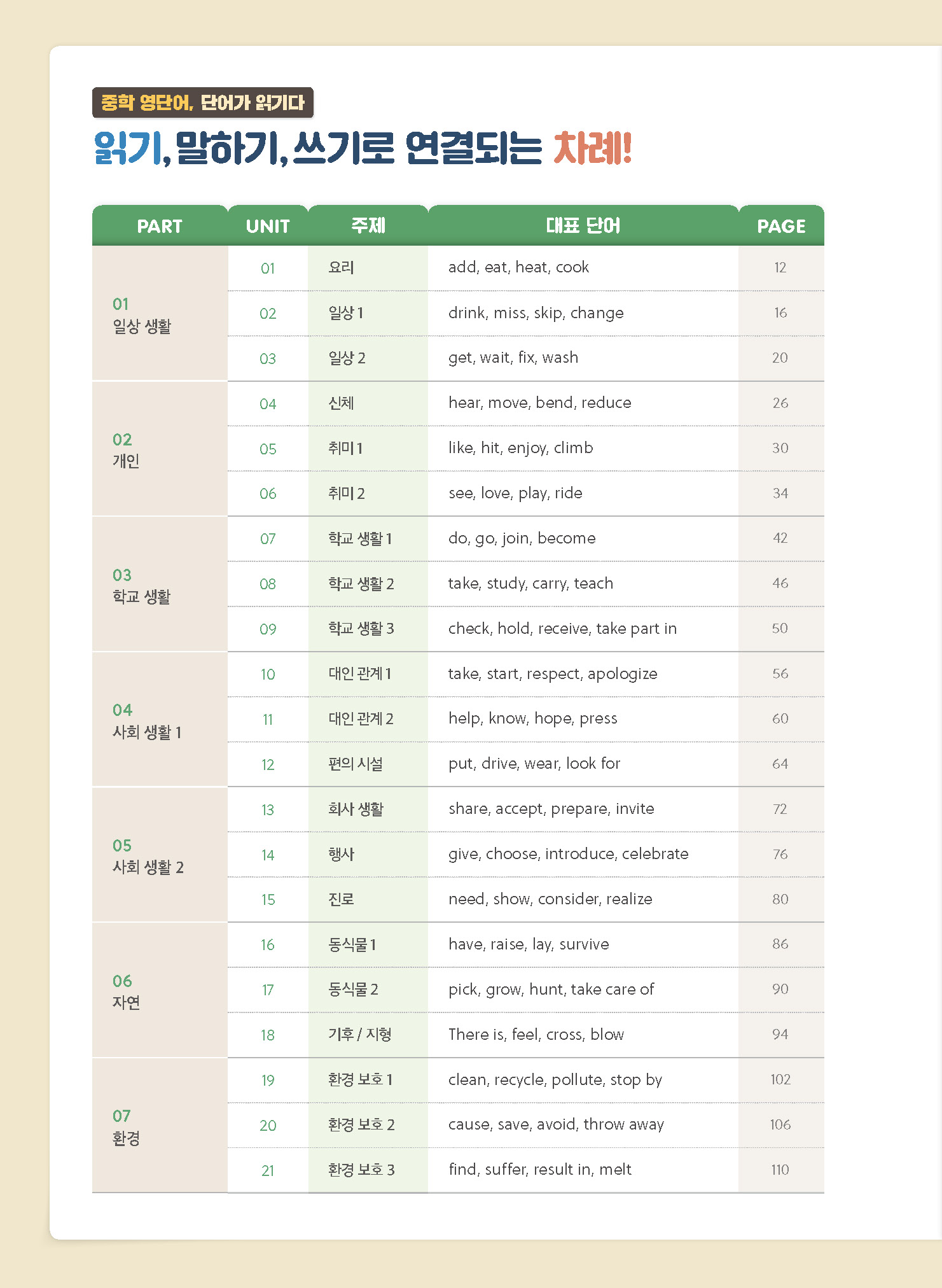
Task: Go to page 106 for 환경 보호 2
Action: tap(780, 1125)
